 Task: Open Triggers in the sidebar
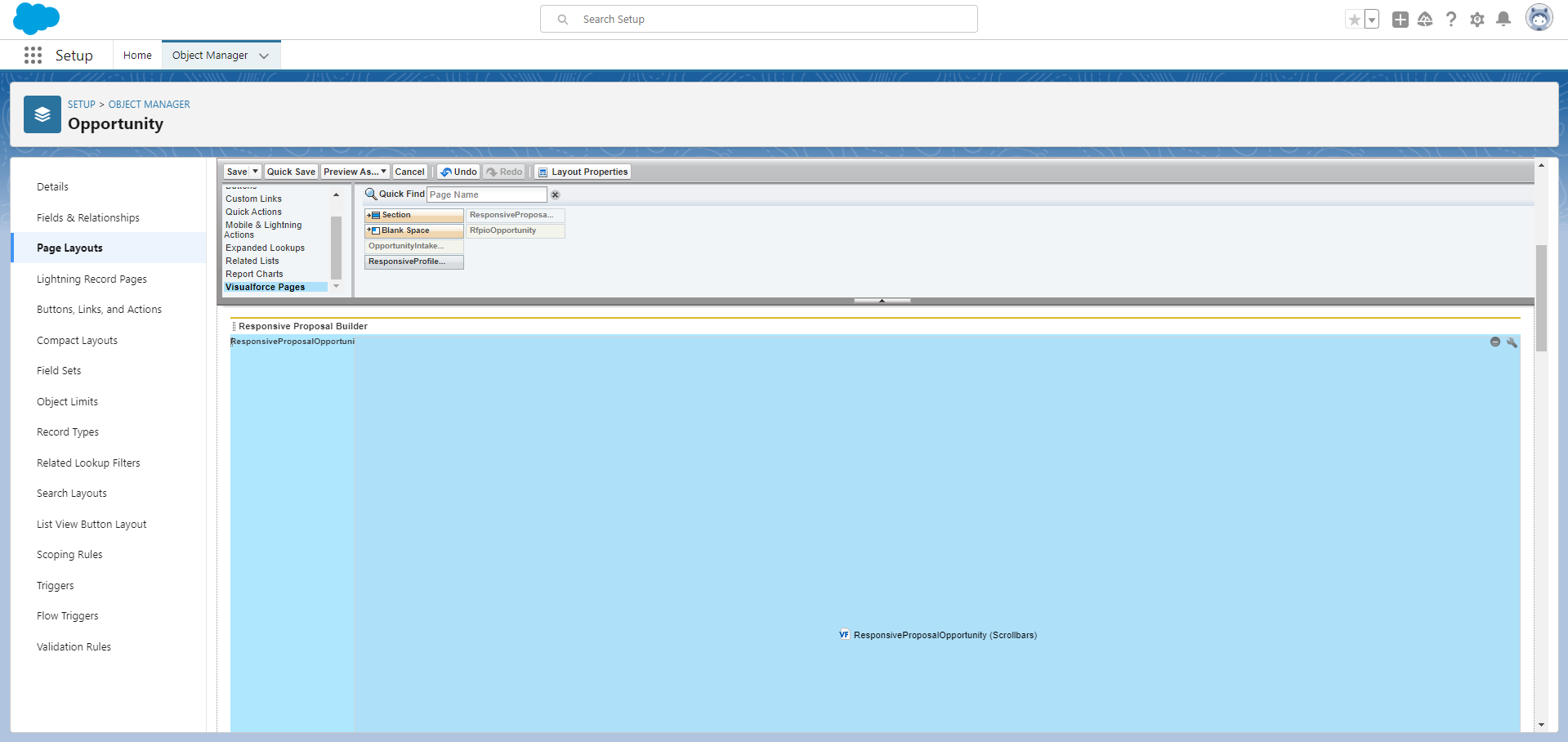pos(109,585)
